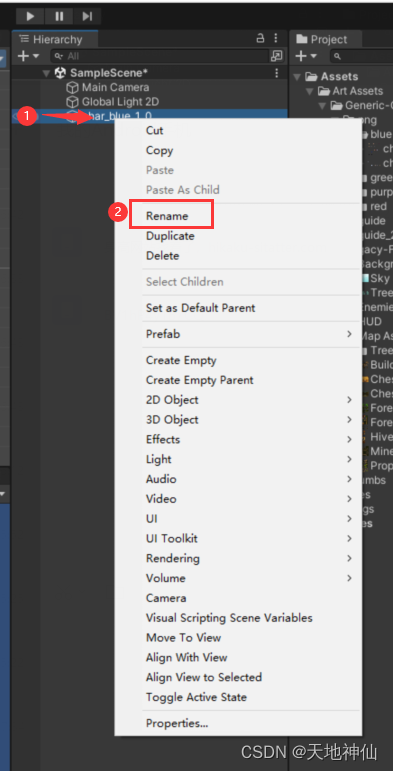Click the Unity scene icon beside SampleScene
393x771 pixels.
(x=60, y=73)
